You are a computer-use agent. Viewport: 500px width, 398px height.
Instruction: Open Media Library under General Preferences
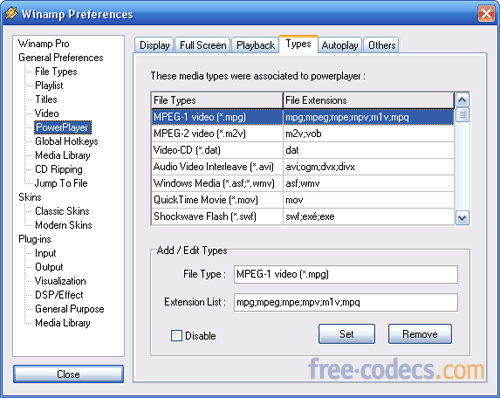[63, 155]
